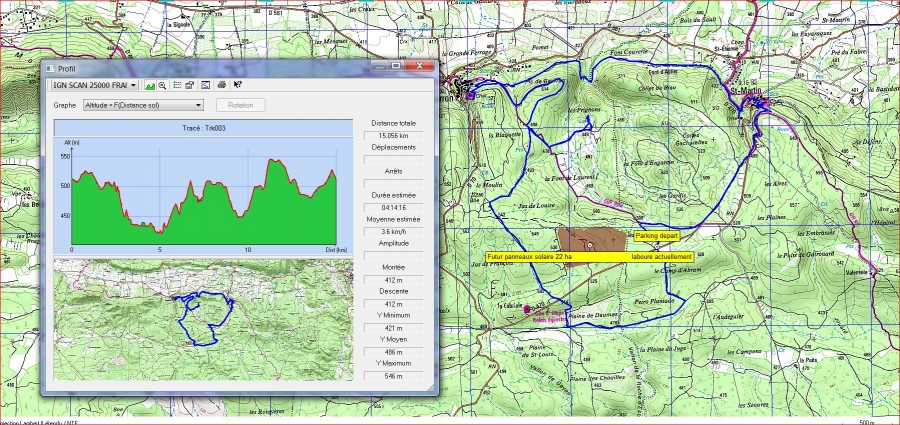This screenshot has height=425, width=900.
Task: Click the Tracé : Trk003 header bar
Action: pos(203,128)
